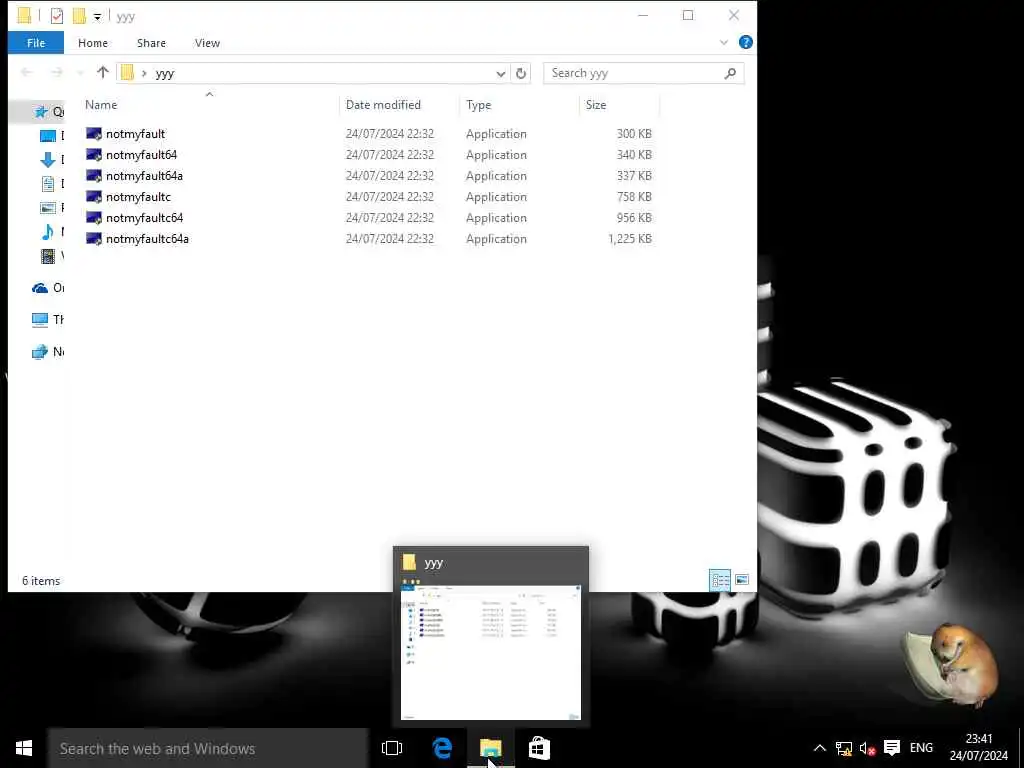Click Properties icon in quick access toolbar
Viewport: 1024px width, 768px height.
click(x=57, y=16)
